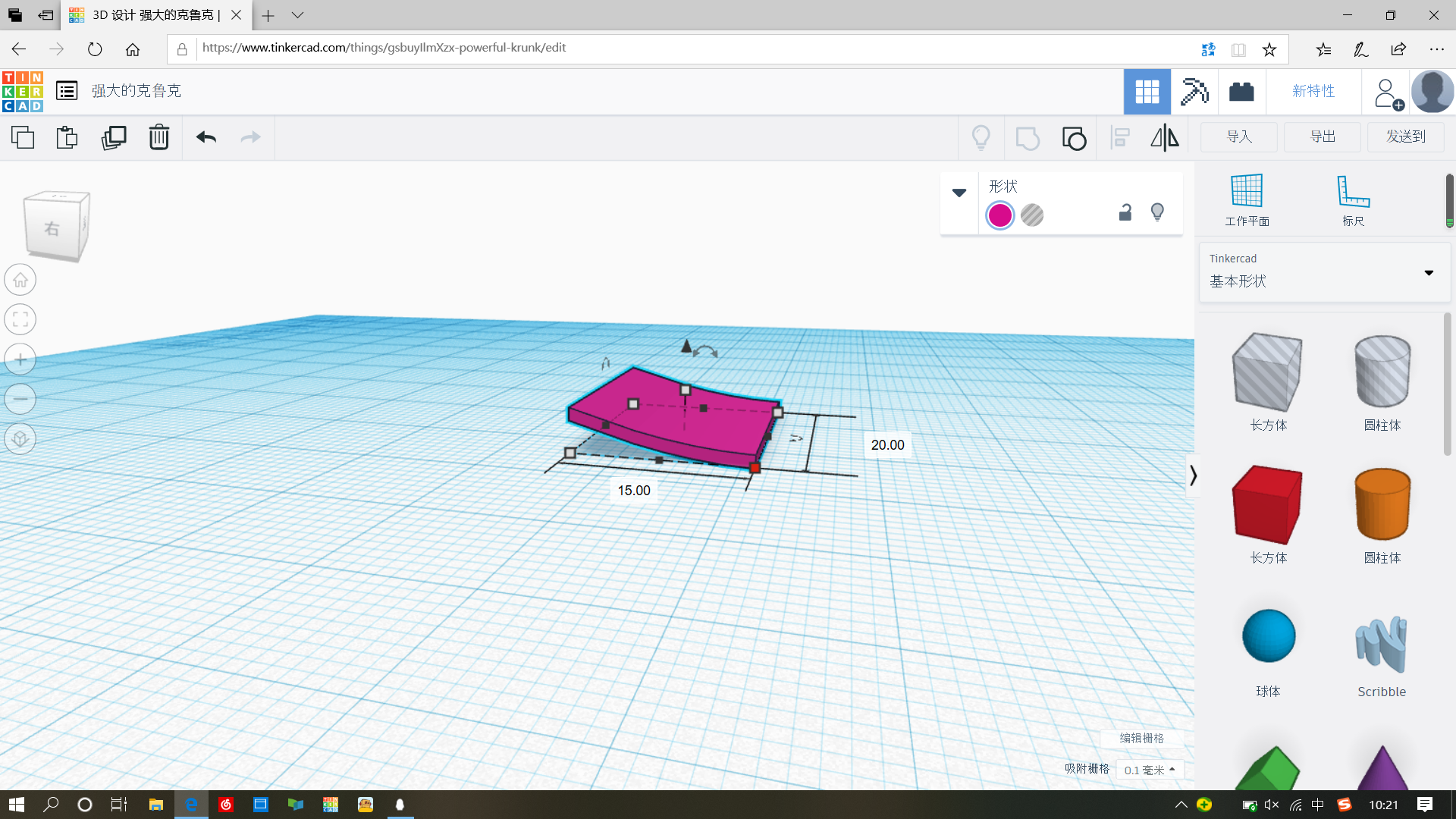Click the 15.00 dimension value
Image resolution: width=1456 pixels, height=819 pixels.
click(x=634, y=491)
